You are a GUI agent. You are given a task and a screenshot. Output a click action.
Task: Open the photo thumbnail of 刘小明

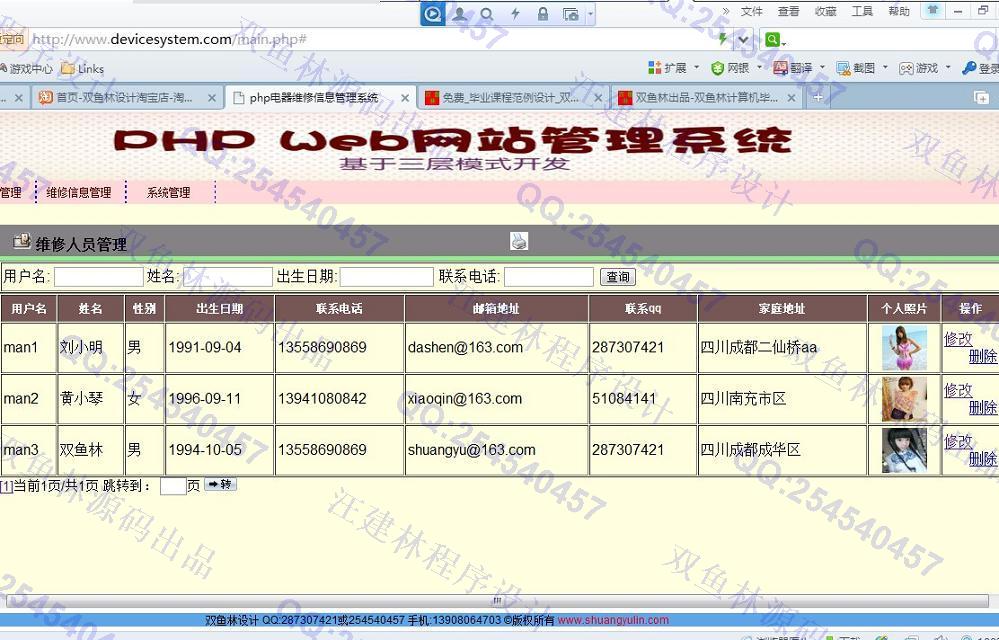(904, 348)
